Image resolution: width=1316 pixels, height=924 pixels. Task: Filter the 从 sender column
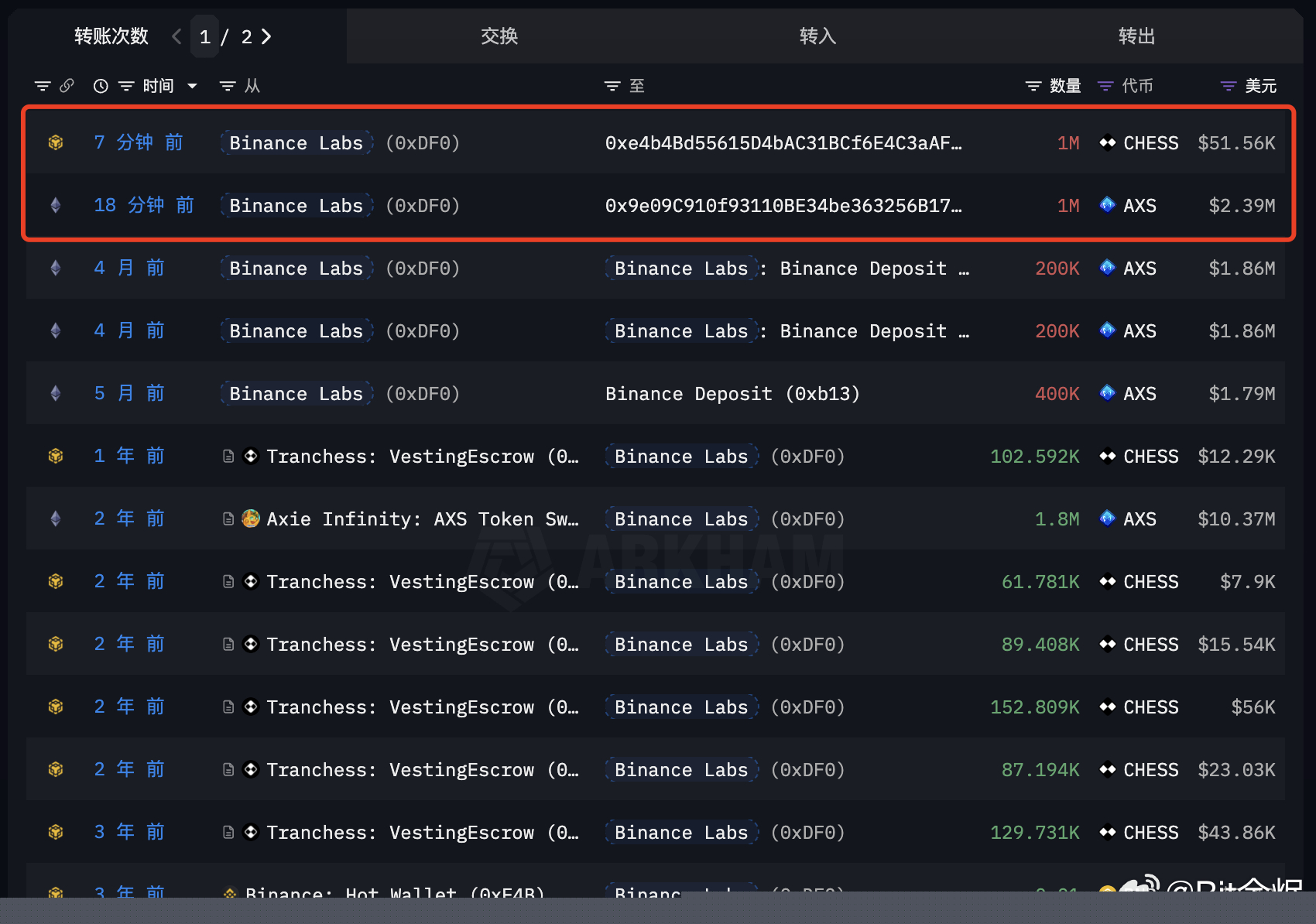[x=228, y=86]
